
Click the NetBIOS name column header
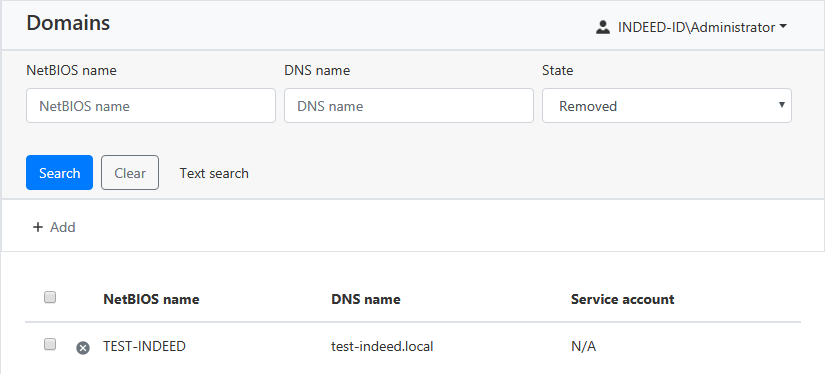click(x=151, y=299)
